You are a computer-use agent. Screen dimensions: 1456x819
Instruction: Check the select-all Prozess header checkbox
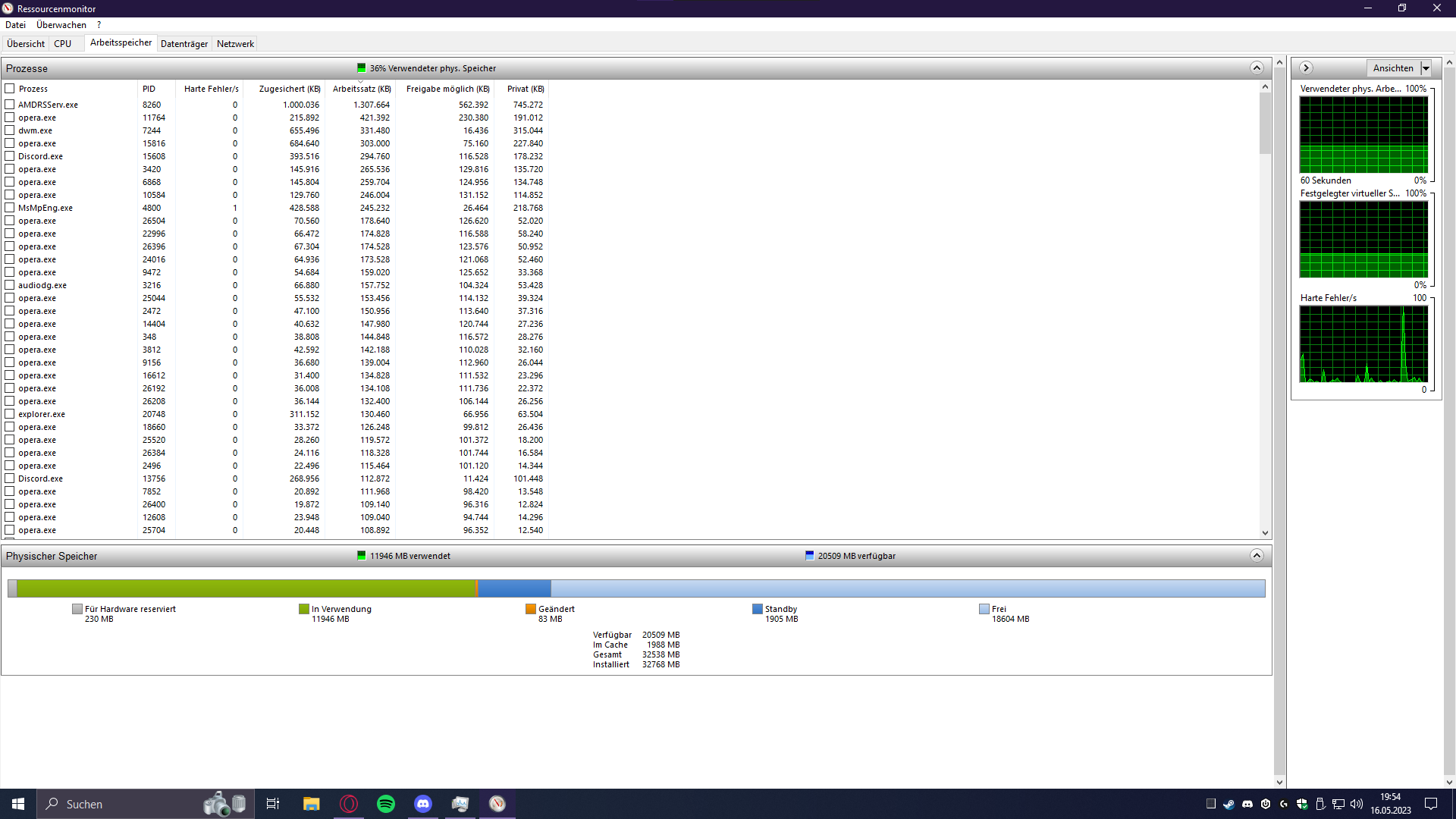pos(10,89)
